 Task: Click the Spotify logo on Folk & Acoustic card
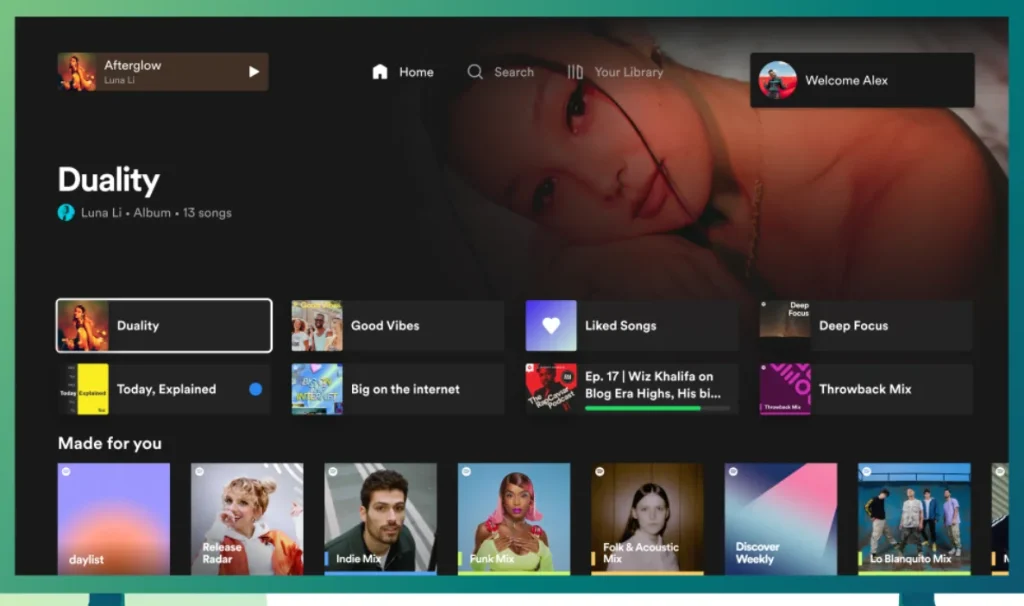click(600, 471)
